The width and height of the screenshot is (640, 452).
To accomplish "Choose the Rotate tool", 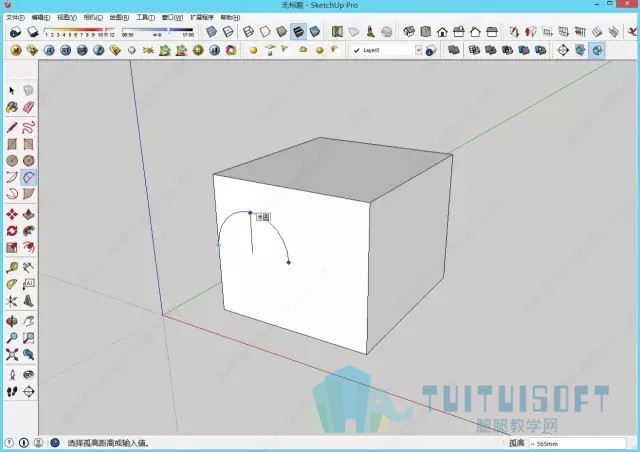I will point(12,231).
